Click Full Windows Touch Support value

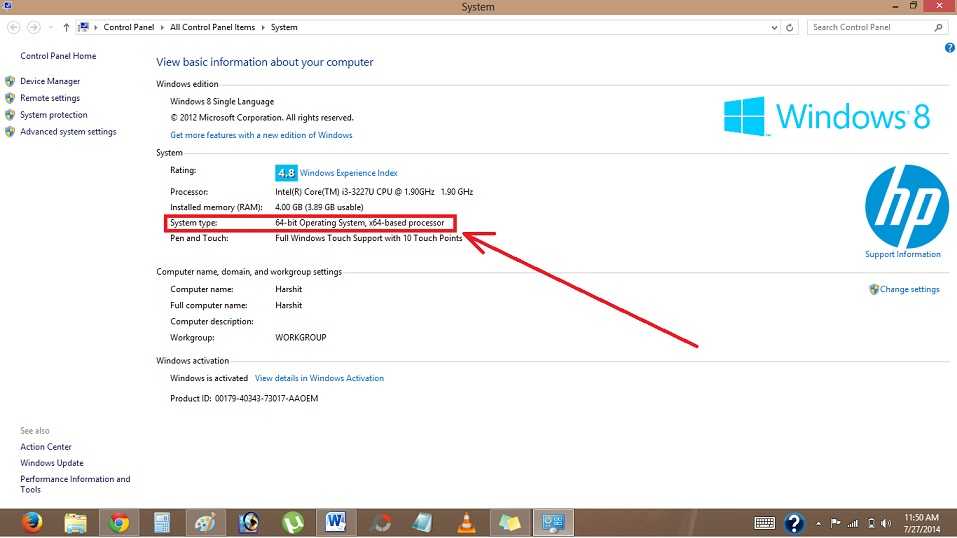(x=369, y=238)
